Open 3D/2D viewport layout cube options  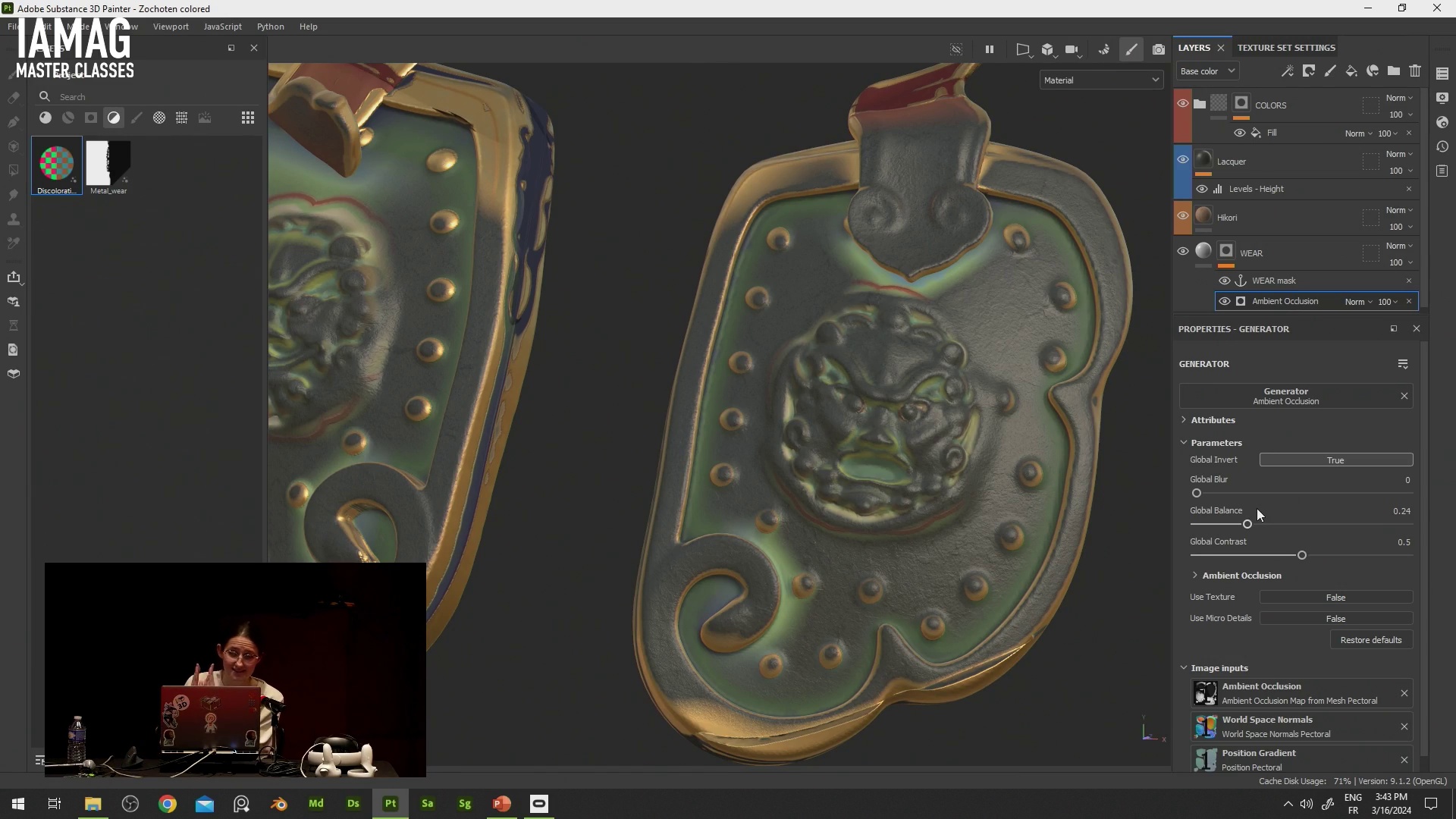pyautogui.click(x=1048, y=49)
